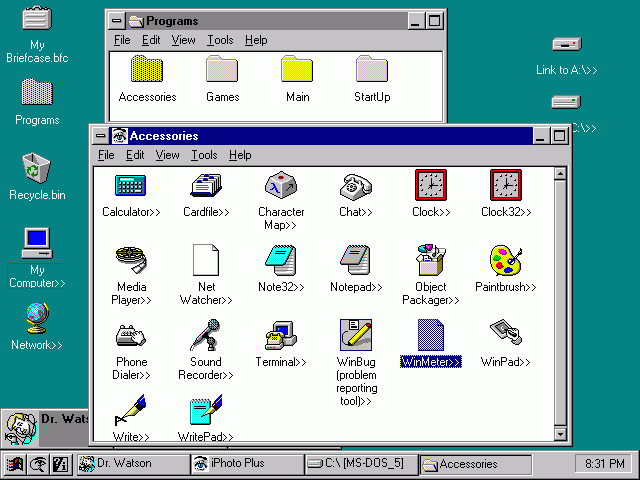This screenshot has width=640, height=480.
Task: Switch to Dr. Watson taskbar button
Action: coord(133,464)
